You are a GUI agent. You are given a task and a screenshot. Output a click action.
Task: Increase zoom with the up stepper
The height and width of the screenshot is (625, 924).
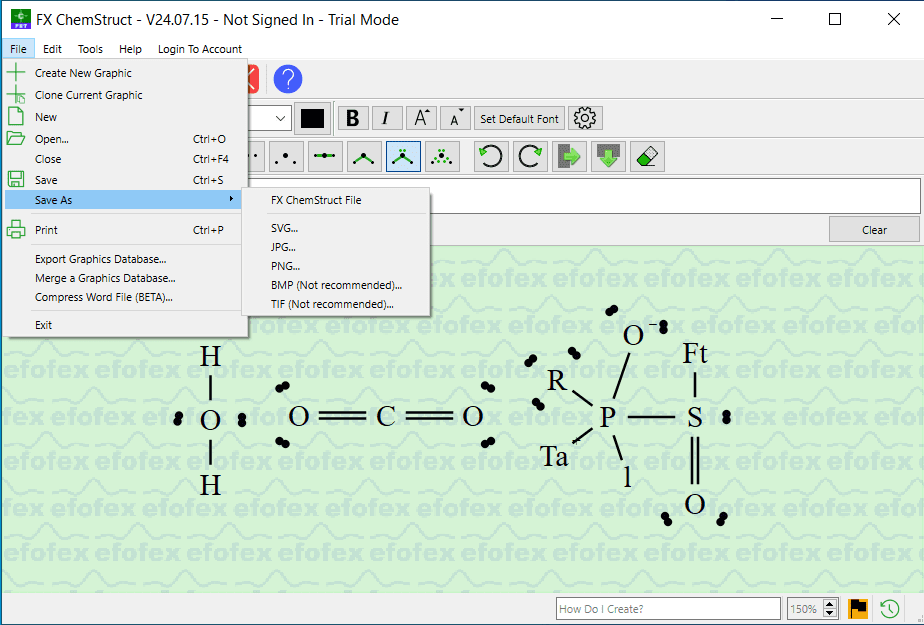pyautogui.click(x=830, y=604)
